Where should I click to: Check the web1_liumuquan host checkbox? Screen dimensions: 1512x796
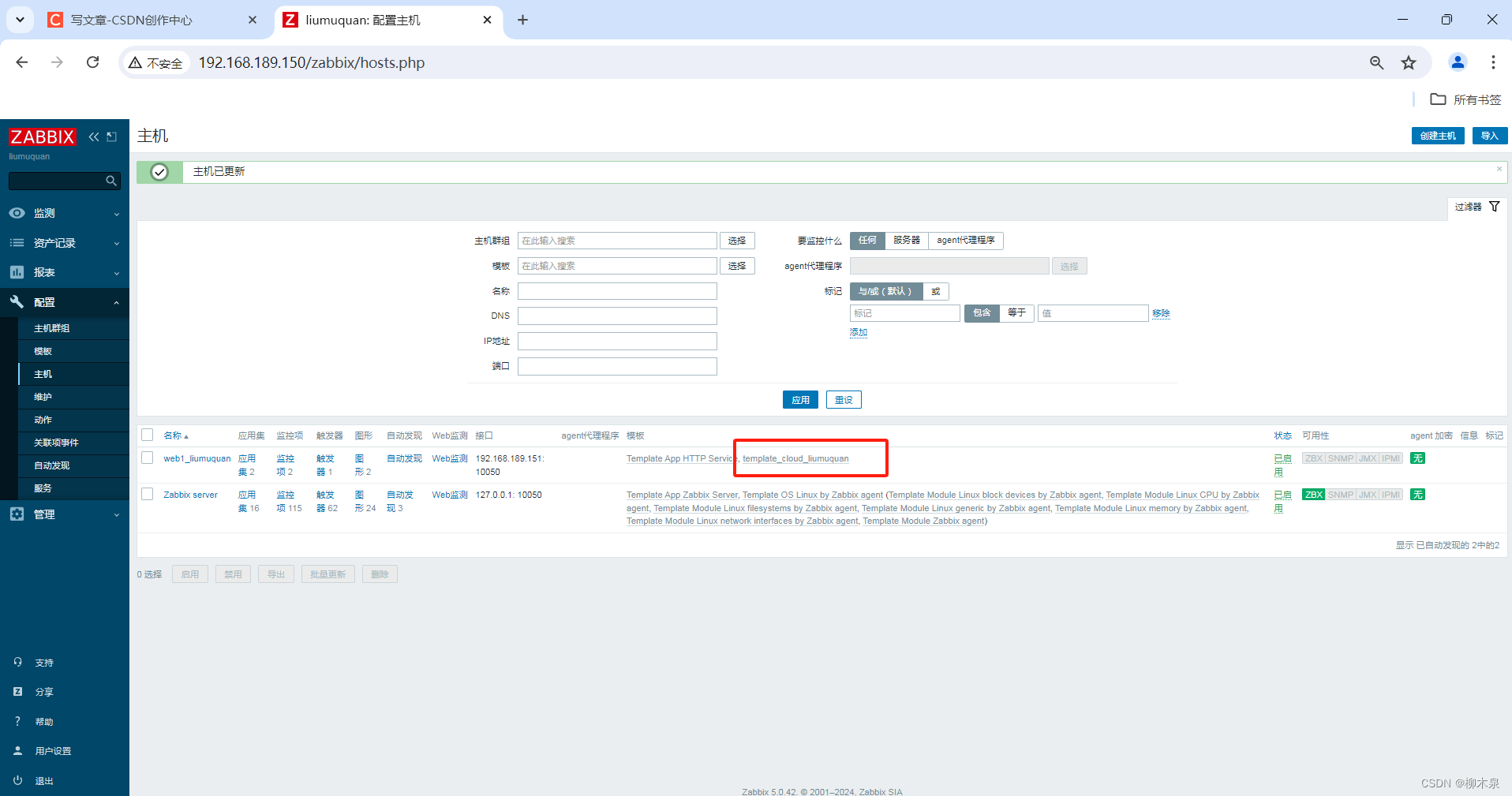pos(148,458)
